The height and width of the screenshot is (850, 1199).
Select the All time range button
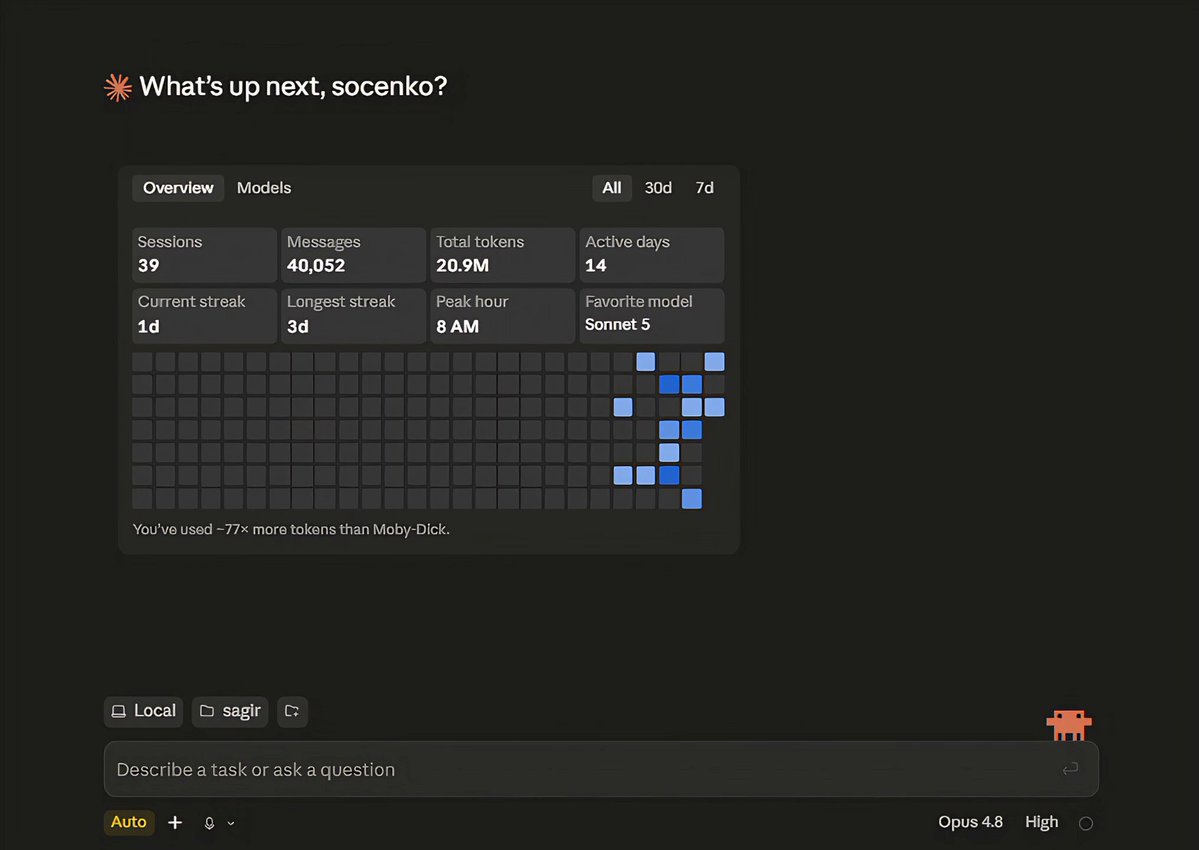coord(612,188)
